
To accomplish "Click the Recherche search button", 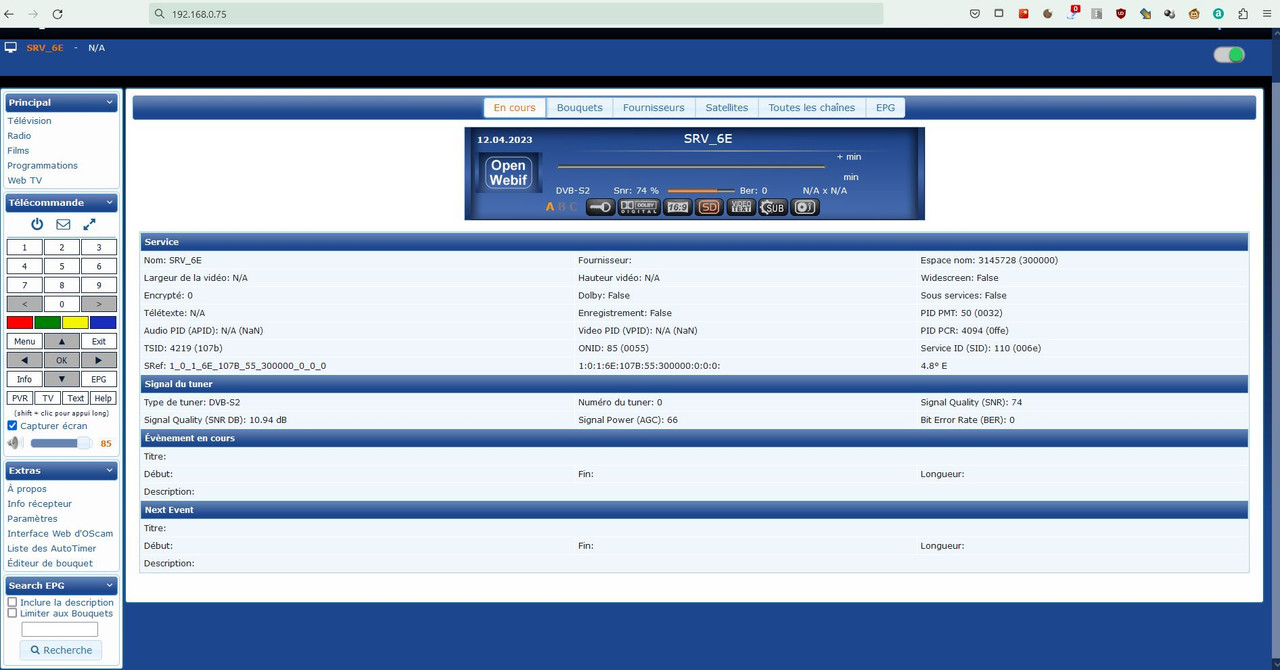I will tap(61, 650).
